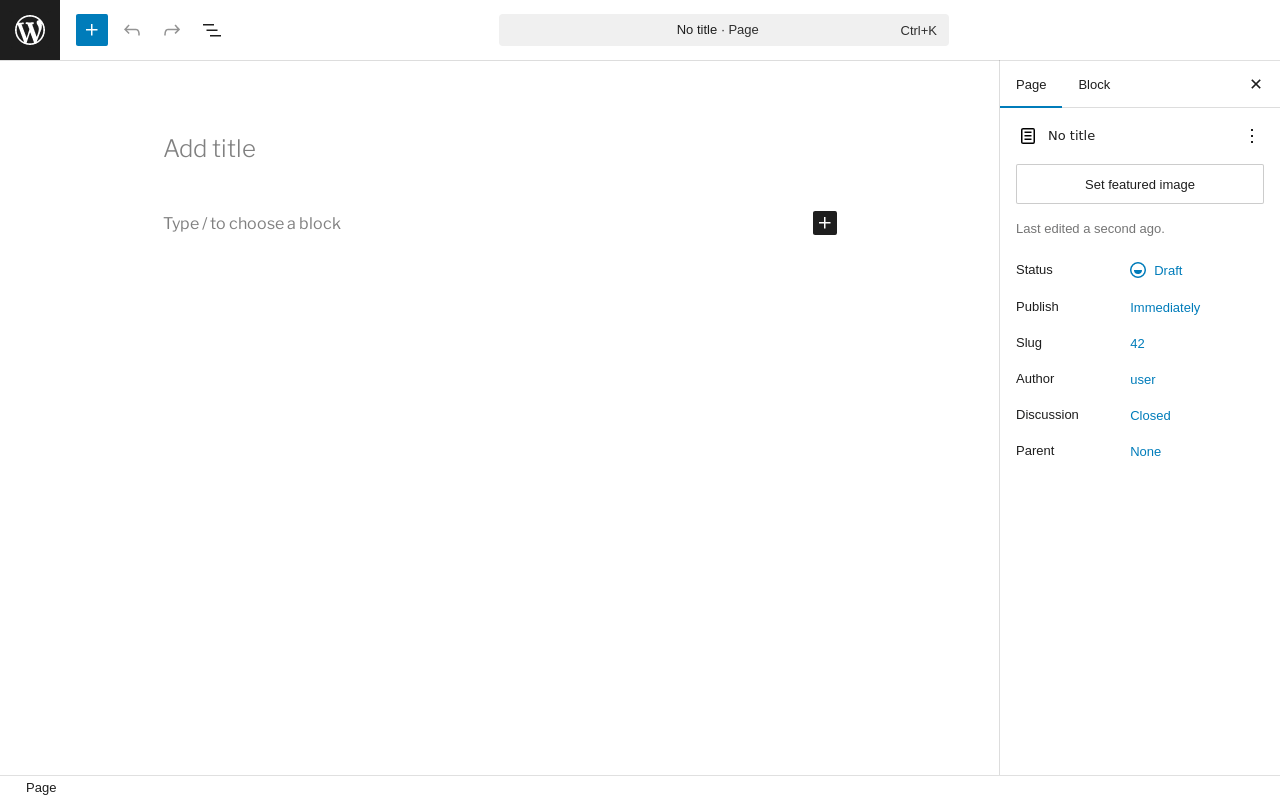Viewport: 1280px width, 800px height.
Task: Click Set featured image button
Action: pos(1140,184)
